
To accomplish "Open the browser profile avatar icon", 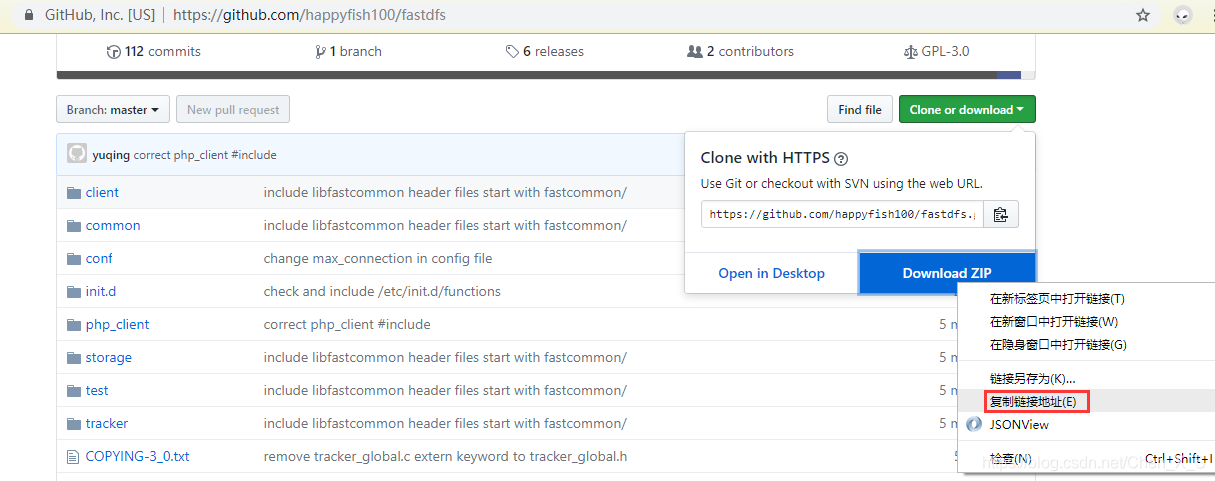I will tap(1183, 16).
